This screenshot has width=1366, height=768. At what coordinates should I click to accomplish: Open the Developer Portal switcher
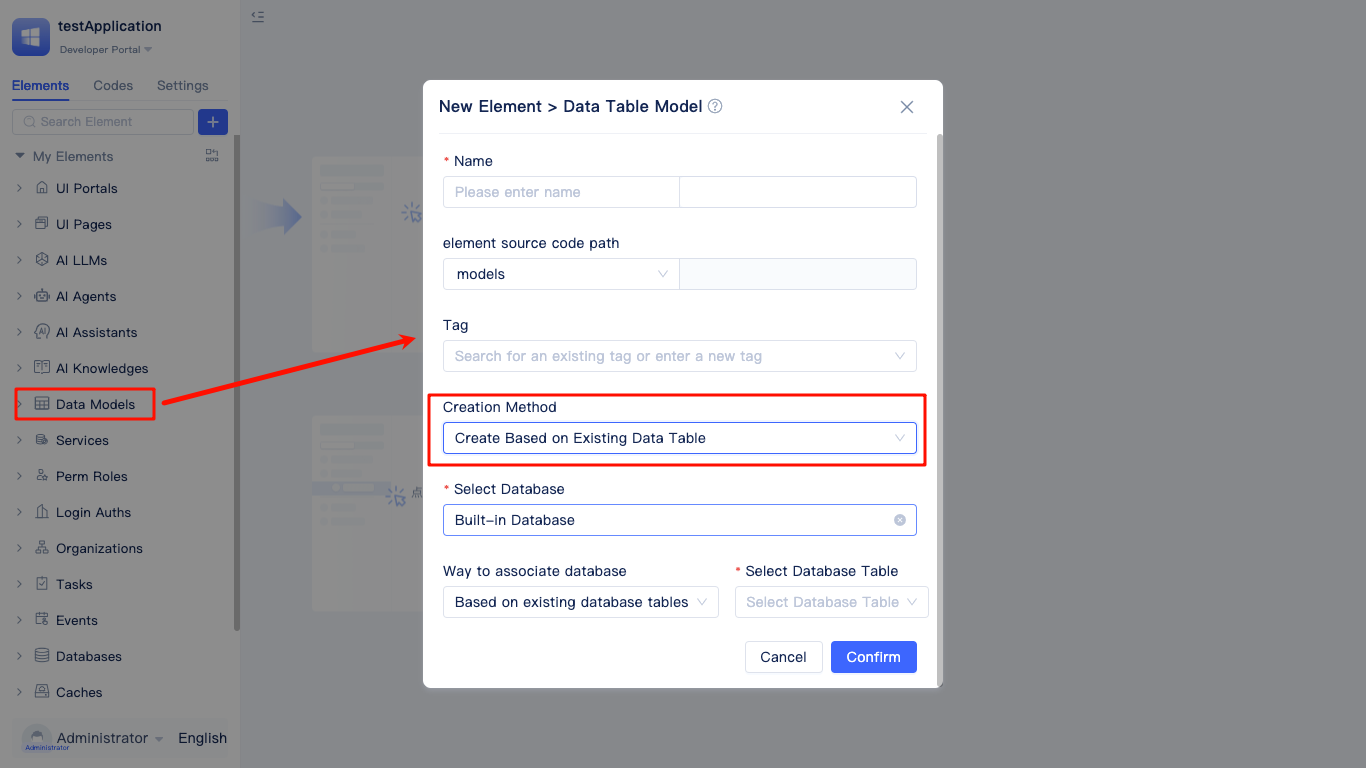click(x=106, y=50)
